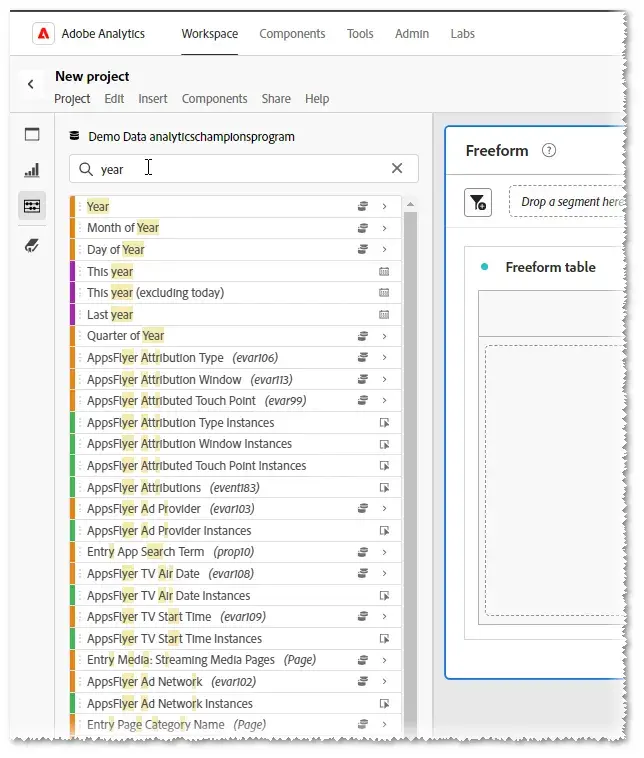Open the Panels icon in left rail
644x758 pixels.
[x=32, y=135]
